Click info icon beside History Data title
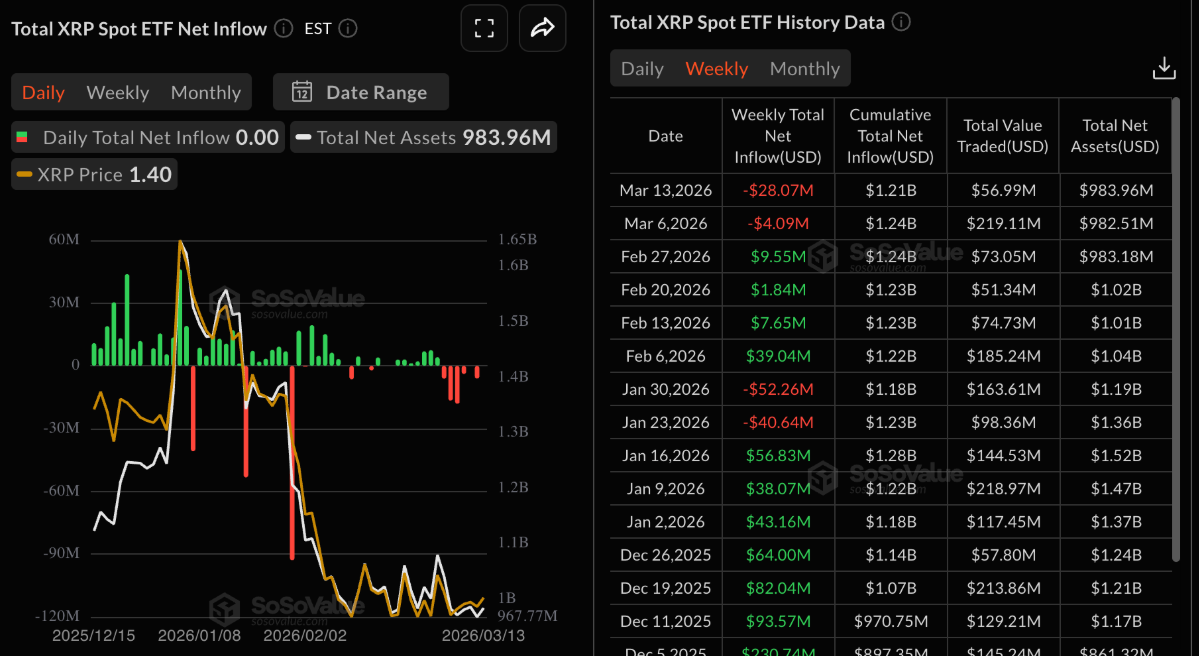 [901, 21]
